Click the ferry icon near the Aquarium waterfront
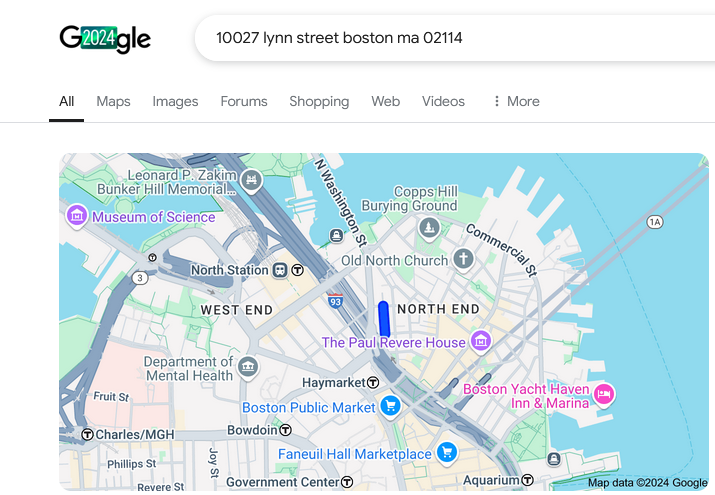The width and height of the screenshot is (715, 495). pyautogui.click(x=554, y=459)
